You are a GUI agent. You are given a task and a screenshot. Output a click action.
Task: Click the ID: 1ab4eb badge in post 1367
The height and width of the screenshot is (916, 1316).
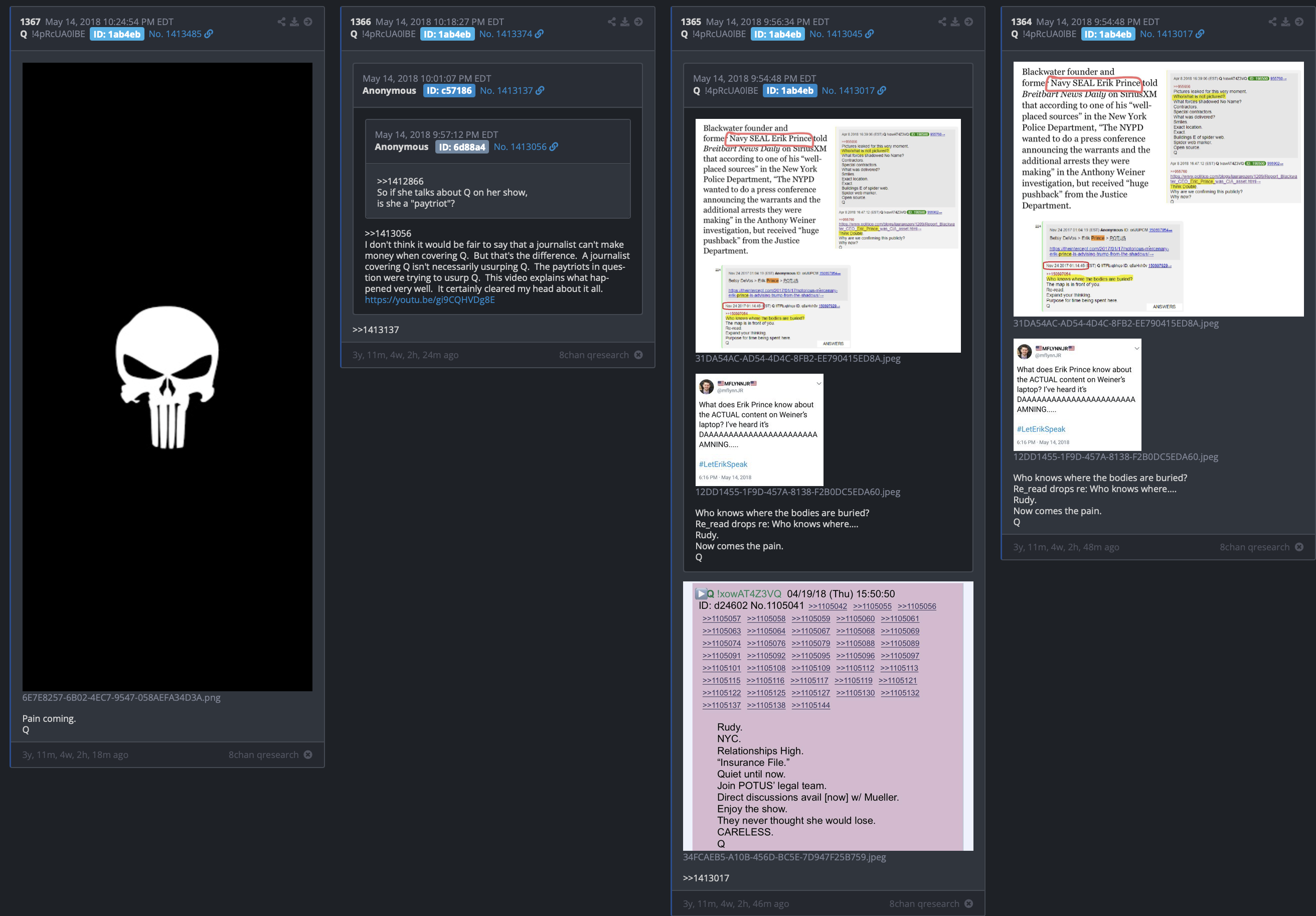point(117,35)
